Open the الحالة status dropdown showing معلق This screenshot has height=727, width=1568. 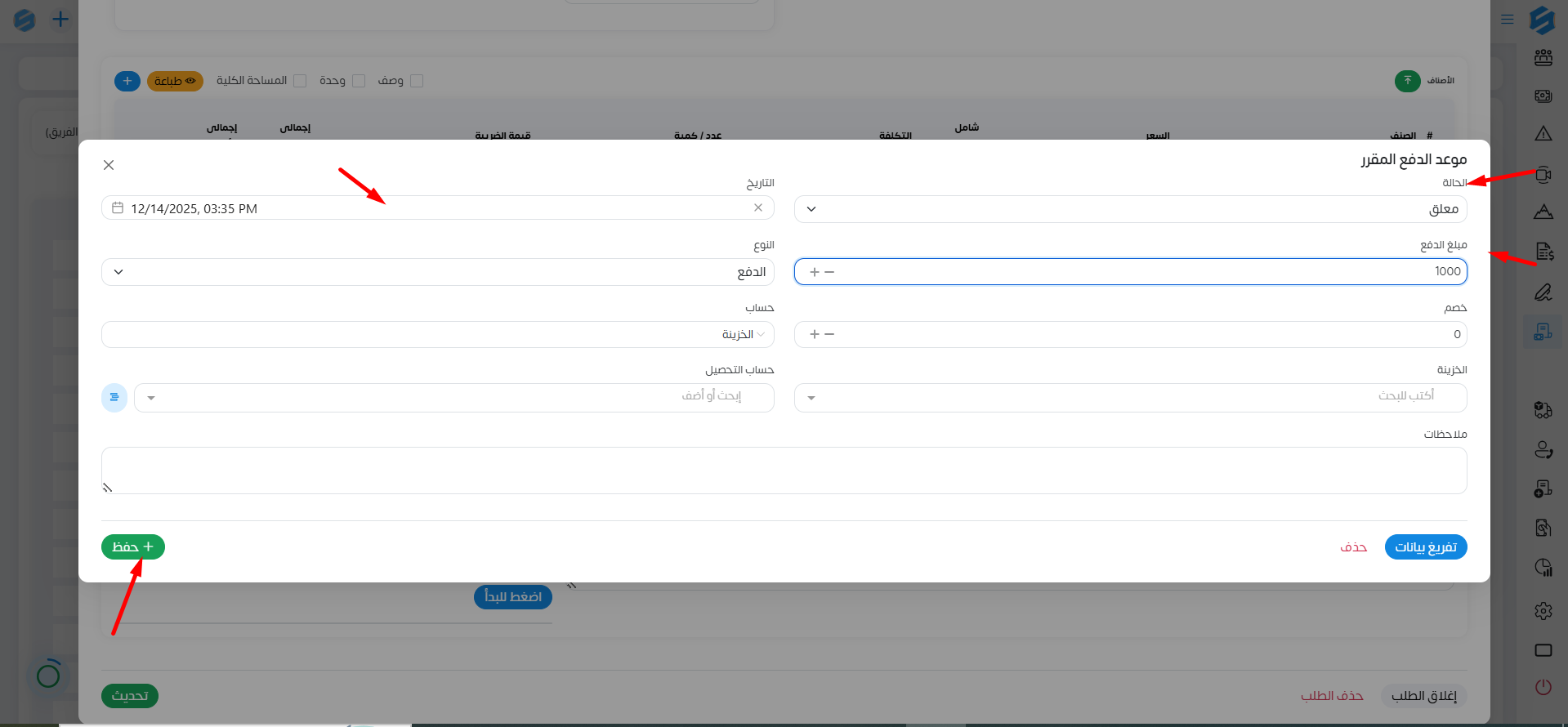pyautogui.click(x=1130, y=209)
